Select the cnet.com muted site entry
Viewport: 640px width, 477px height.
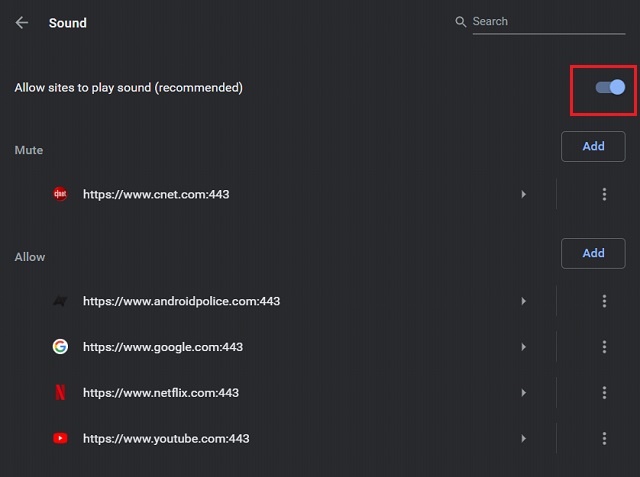156,194
